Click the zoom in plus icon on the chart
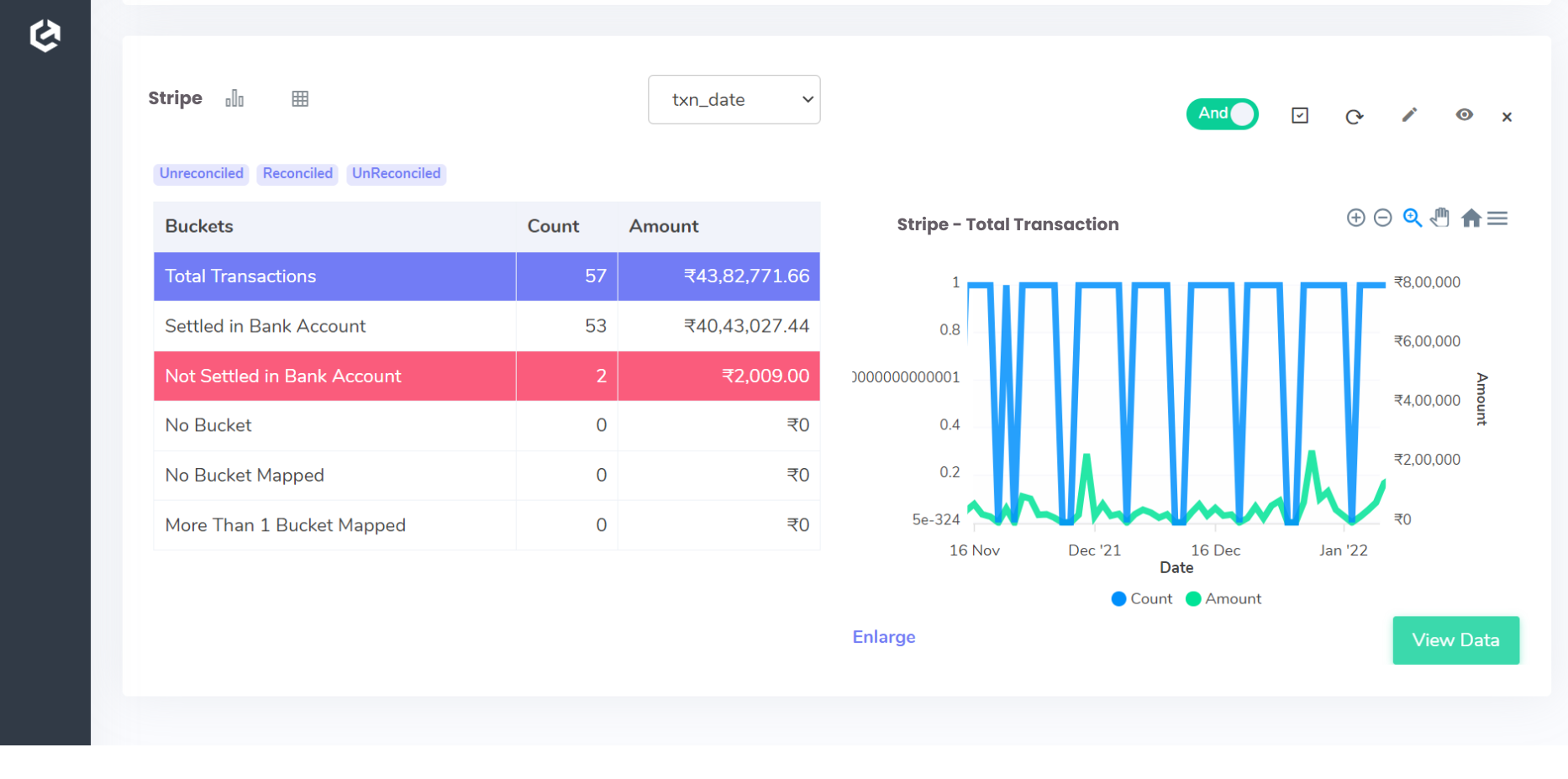Image resolution: width=1568 pixels, height=779 pixels. point(1355,218)
